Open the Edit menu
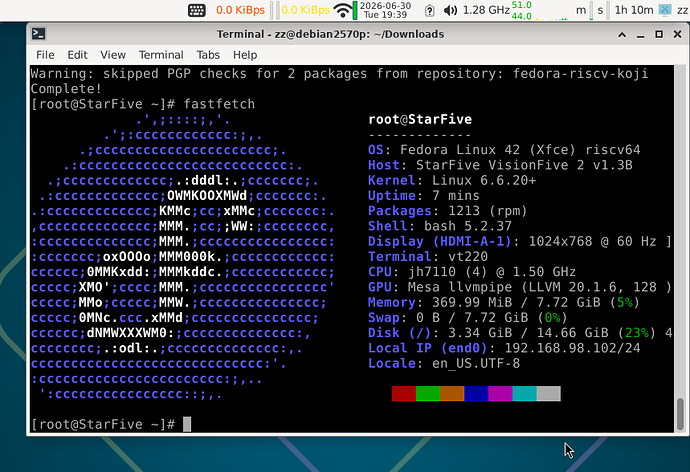Image resolution: width=690 pixels, height=472 pixels. pos(77,55)
